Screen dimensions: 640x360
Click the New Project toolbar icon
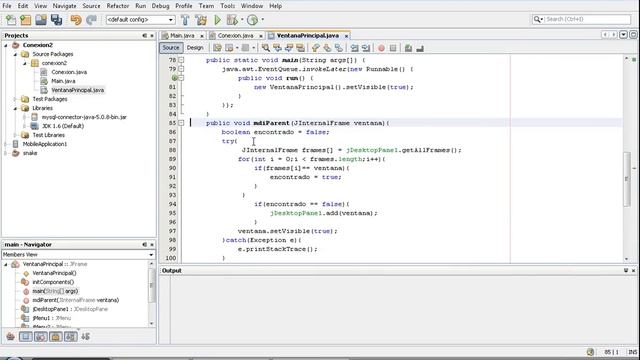(x=26, y=20)
